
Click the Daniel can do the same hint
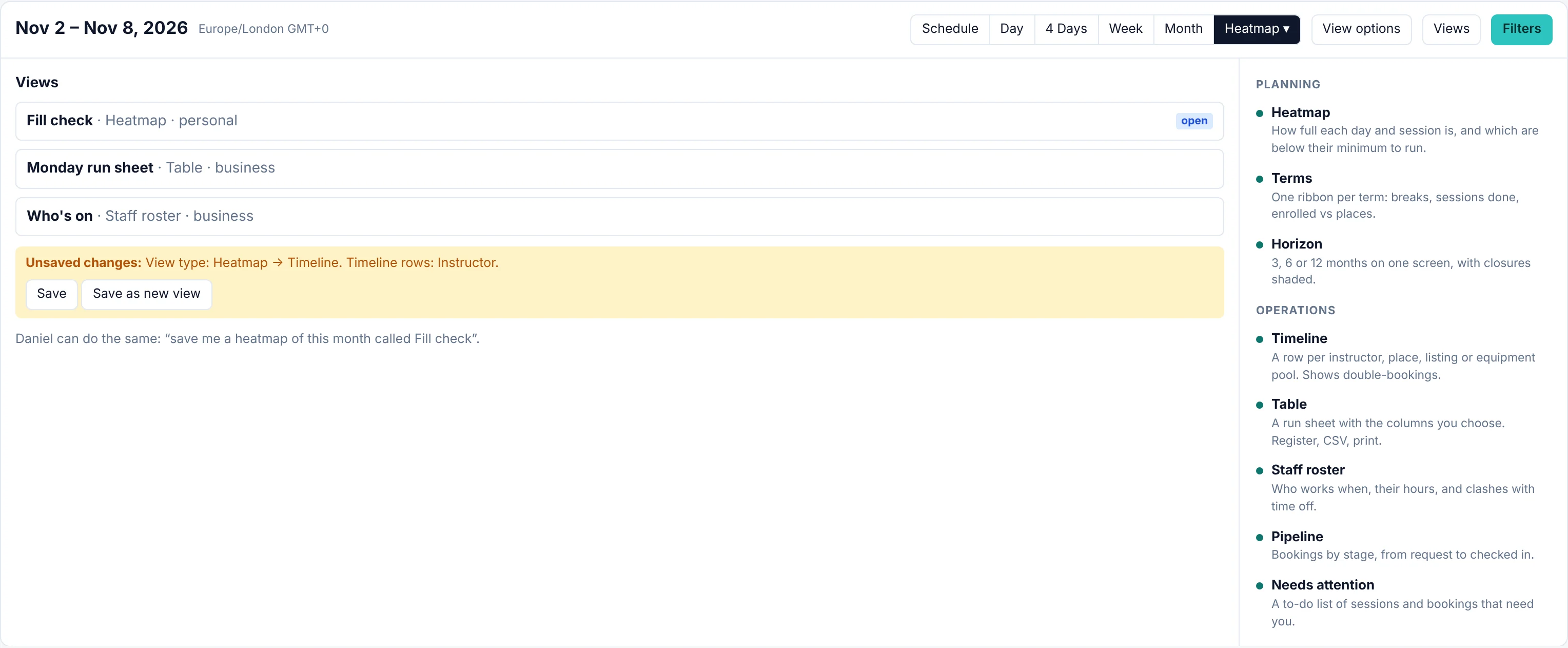[x=247, y=338]
